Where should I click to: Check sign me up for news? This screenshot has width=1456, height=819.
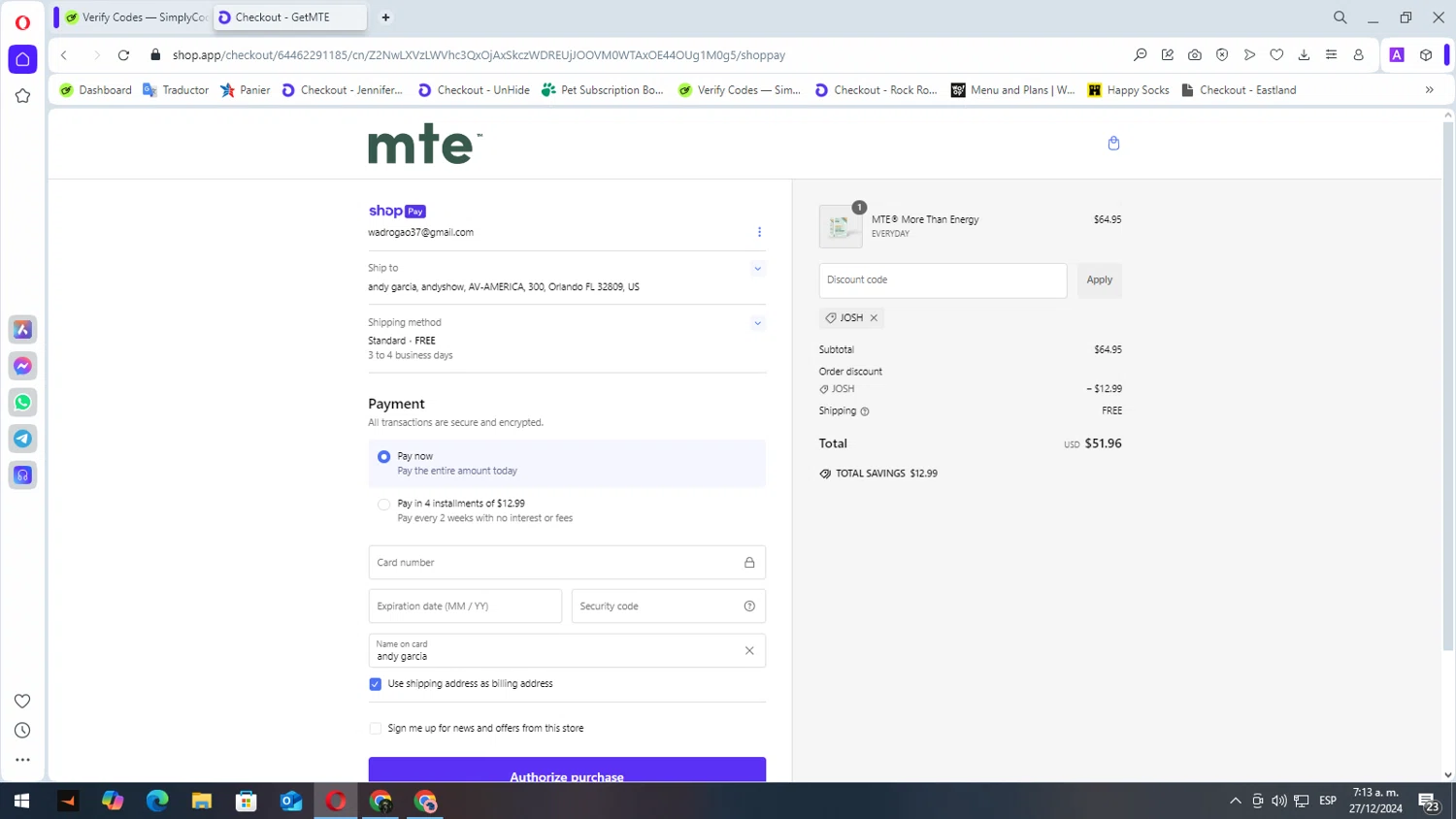click(x=375, y=729)
